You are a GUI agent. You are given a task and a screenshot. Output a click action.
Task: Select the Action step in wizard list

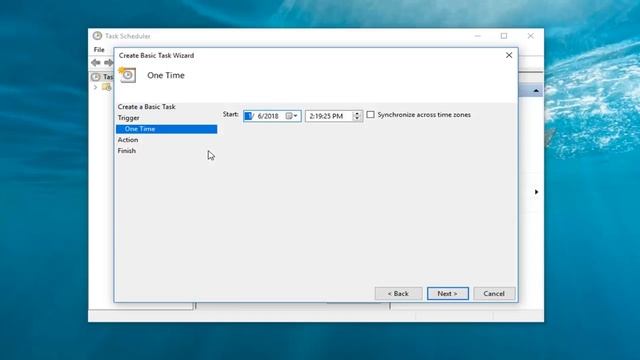[128, 140]
